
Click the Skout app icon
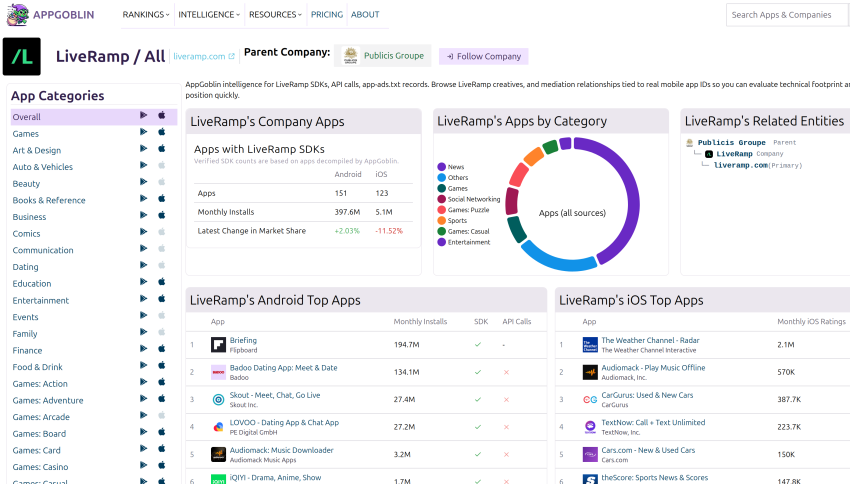[218, 399]
